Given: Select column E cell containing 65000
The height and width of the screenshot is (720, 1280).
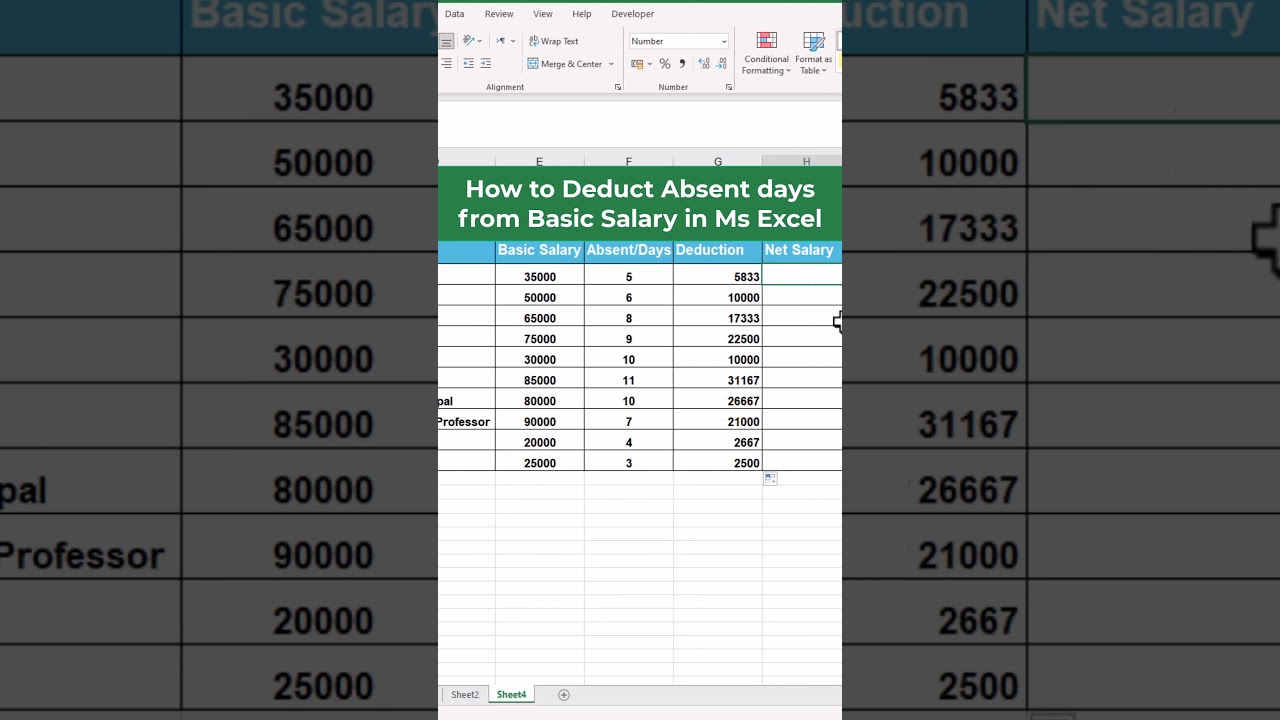Looking at the screenshot, I should pos(539,318).
